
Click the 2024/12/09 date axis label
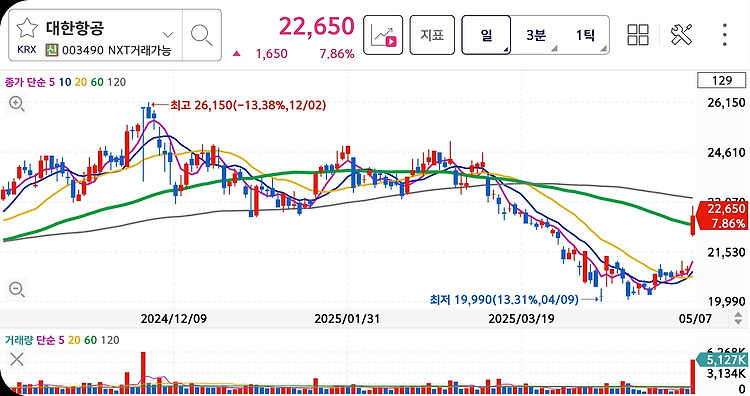tap(174, 319)
